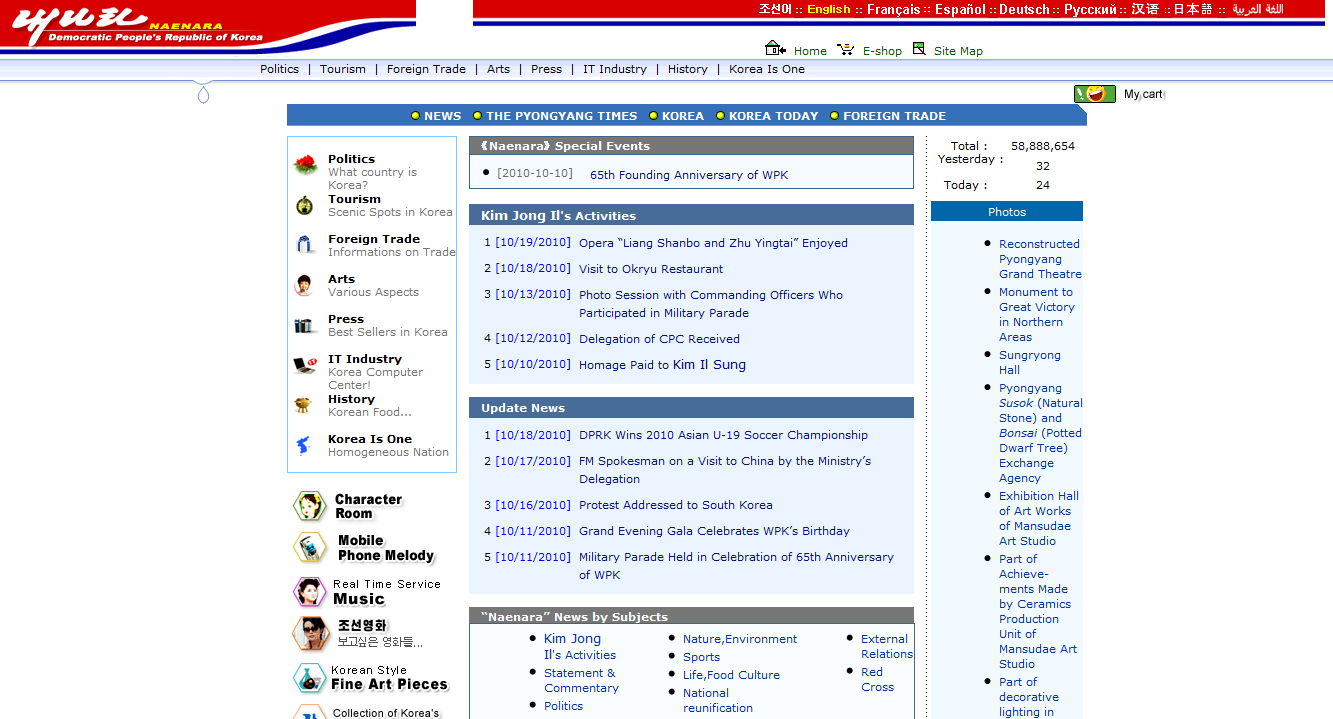1333x719 pixels.
Task: Switch language to Français
Action: pos(893,9)
